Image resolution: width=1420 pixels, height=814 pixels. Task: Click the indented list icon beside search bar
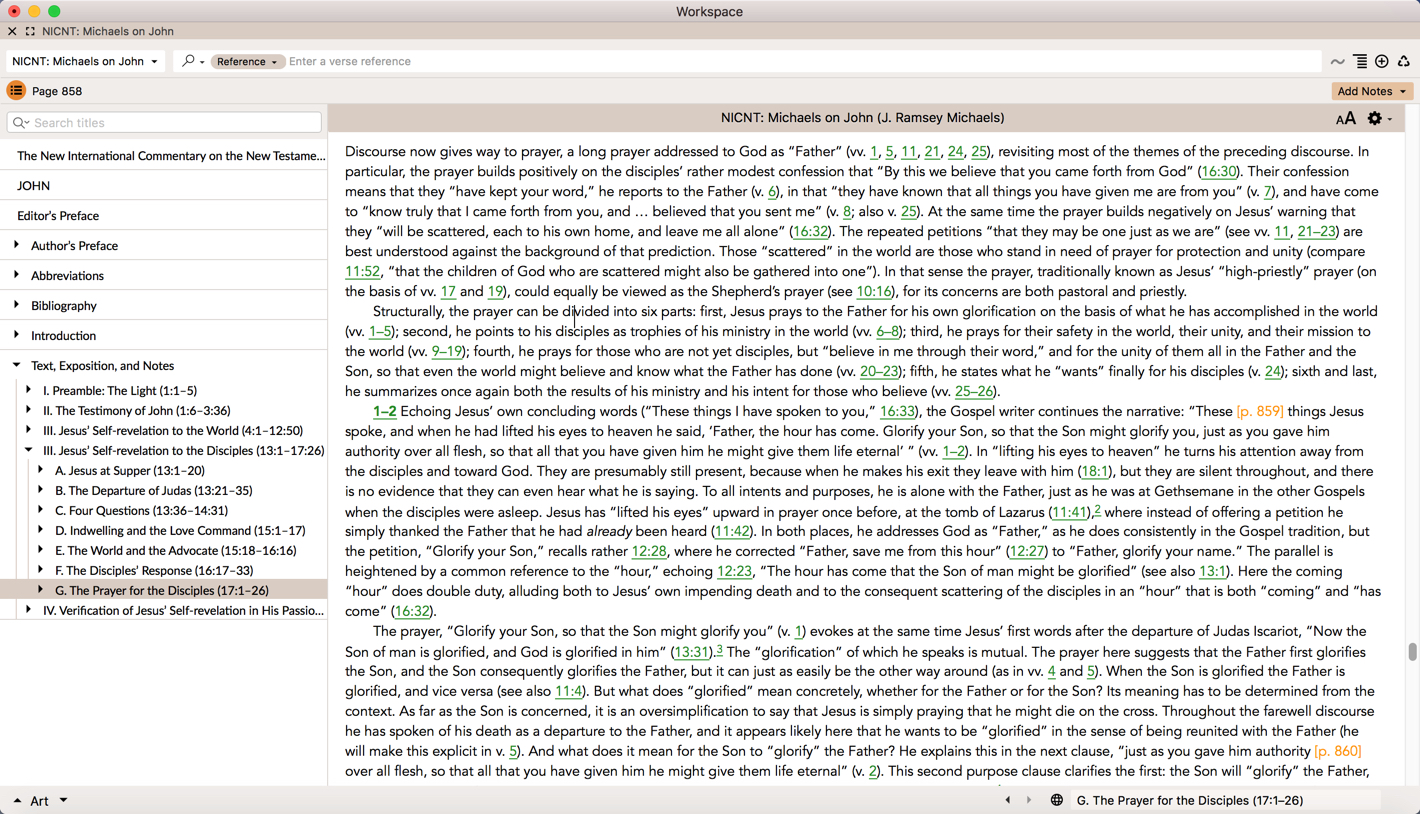pyautogui.click(x=1360, y=62)
